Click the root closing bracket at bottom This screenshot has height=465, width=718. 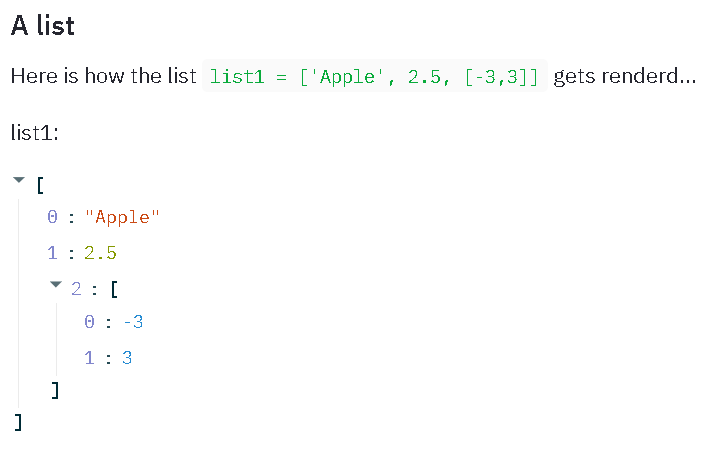coord(18,422)
